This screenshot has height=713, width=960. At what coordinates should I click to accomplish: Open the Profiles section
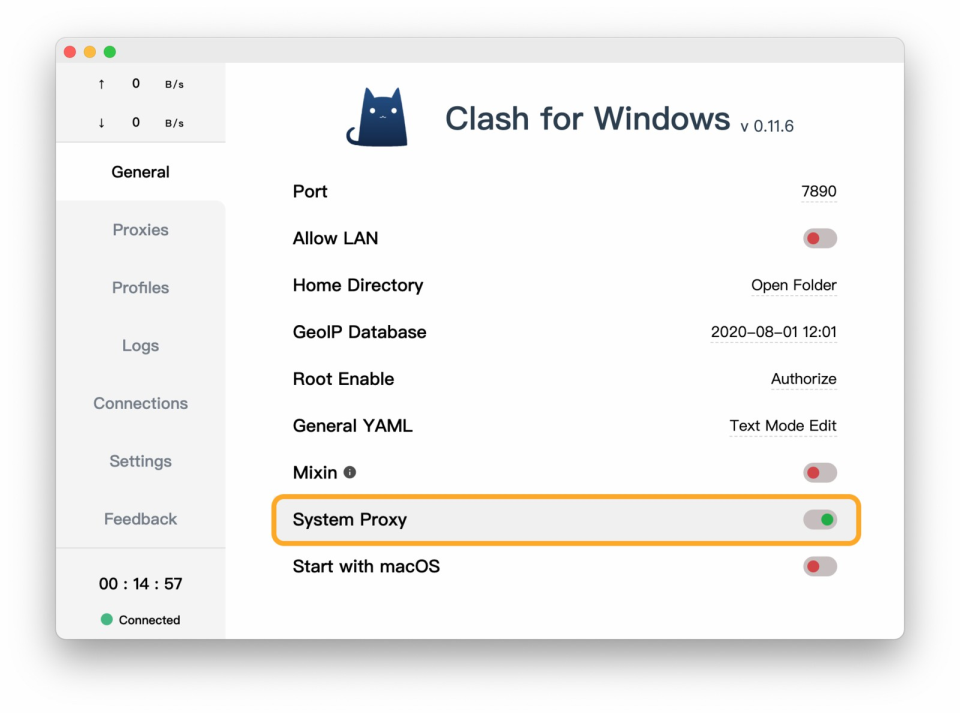[x=140, y=288]
